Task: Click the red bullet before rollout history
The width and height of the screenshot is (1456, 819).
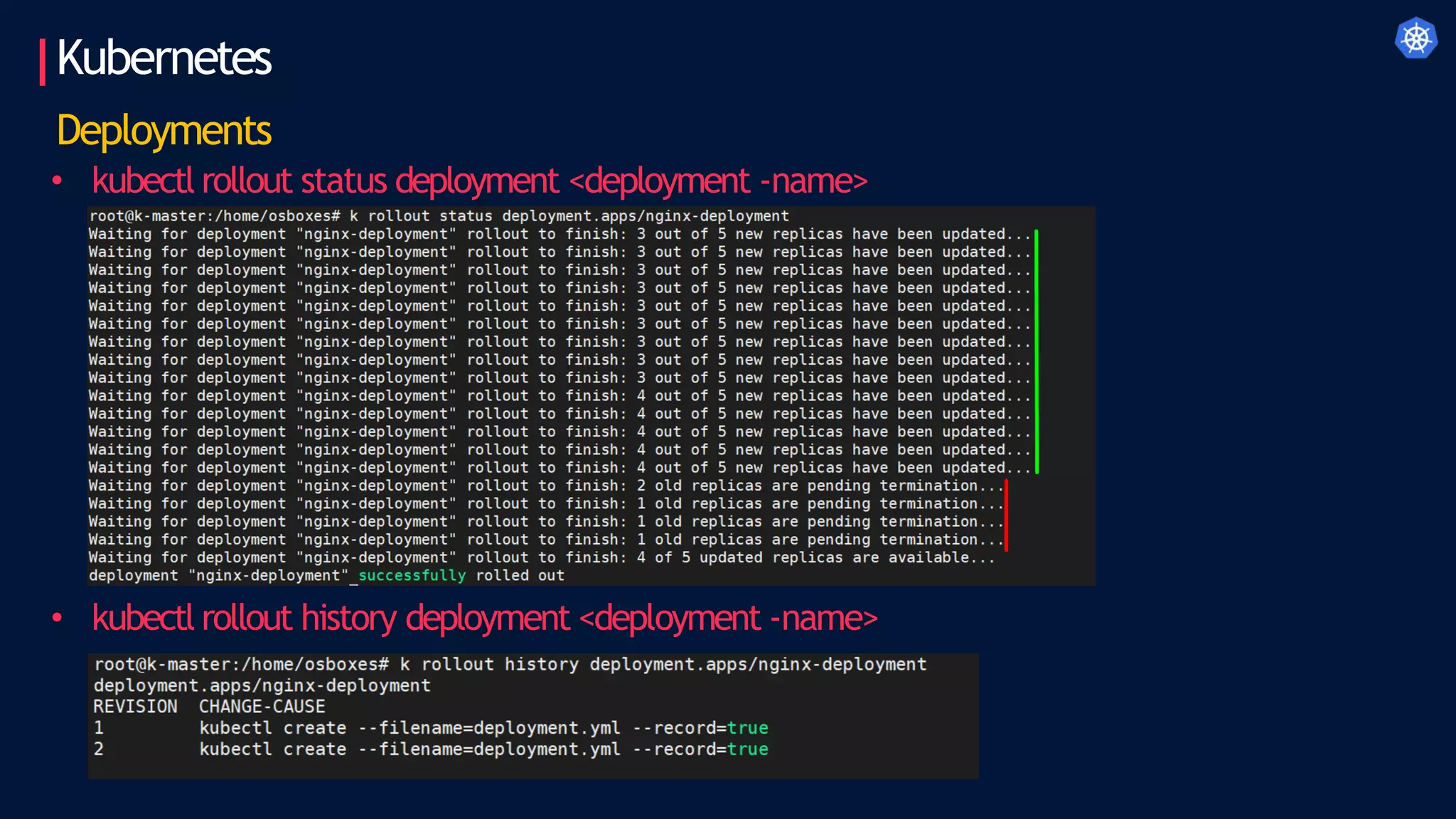Action: [x=58, y=618]
